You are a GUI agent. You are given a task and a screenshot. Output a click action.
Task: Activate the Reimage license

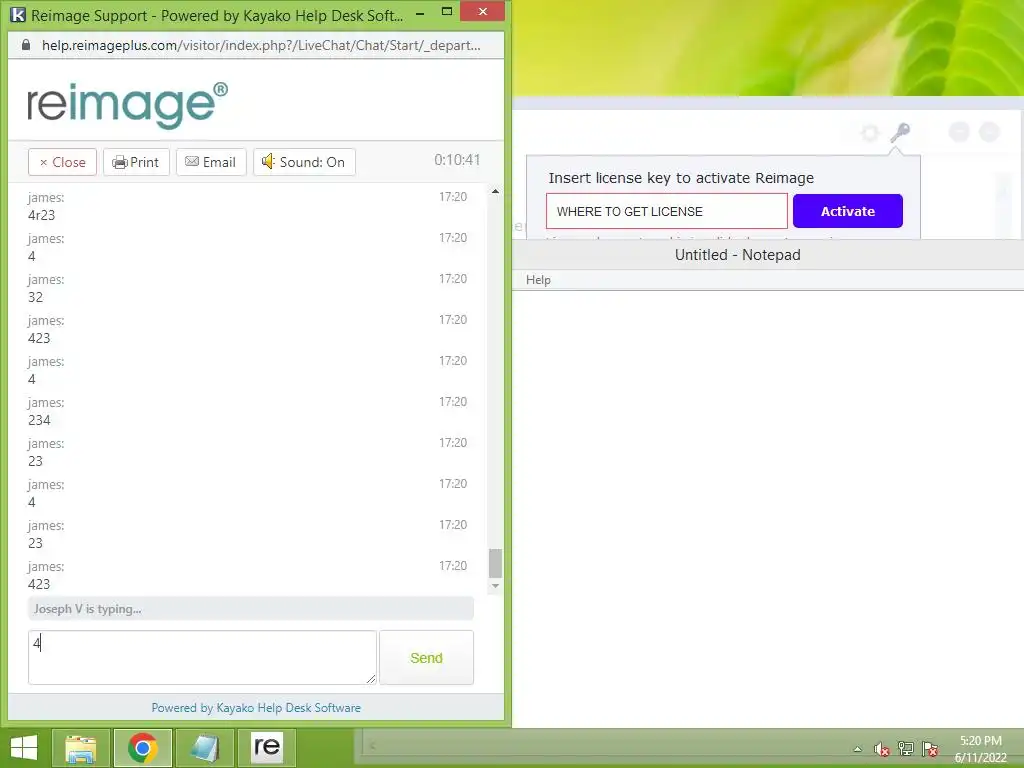[848, 211]
